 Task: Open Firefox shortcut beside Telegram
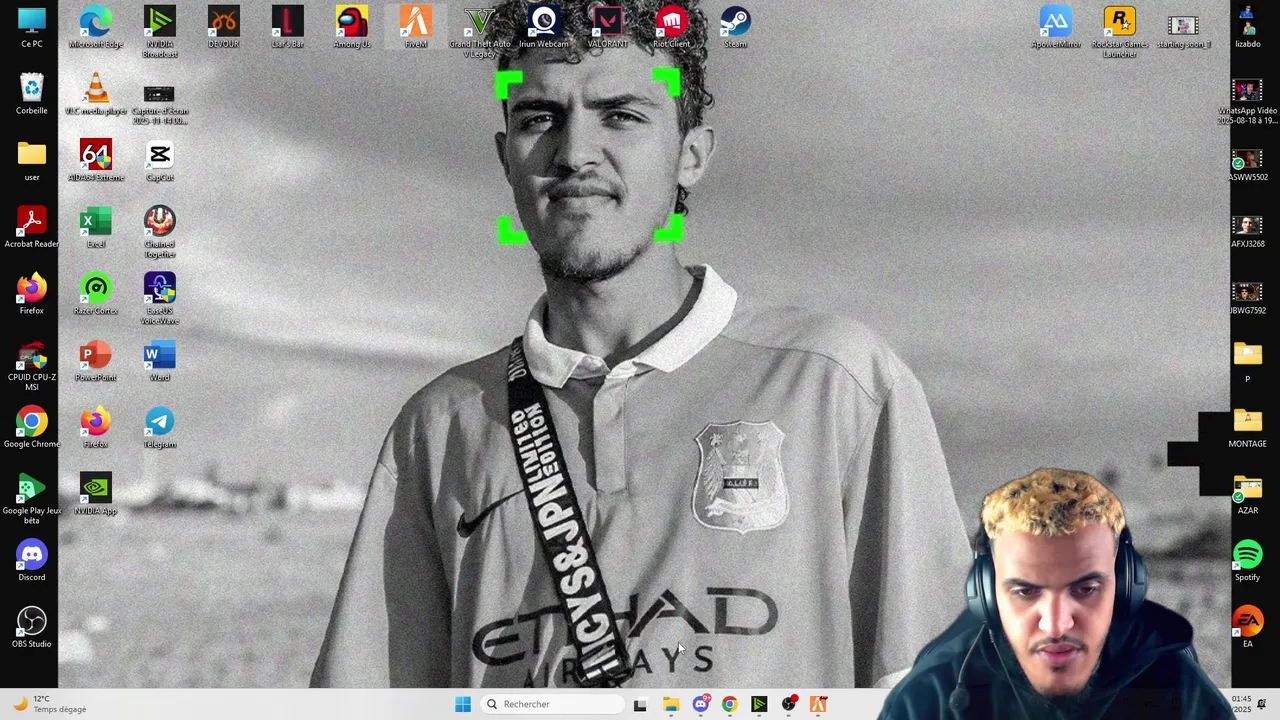[96, 427]
